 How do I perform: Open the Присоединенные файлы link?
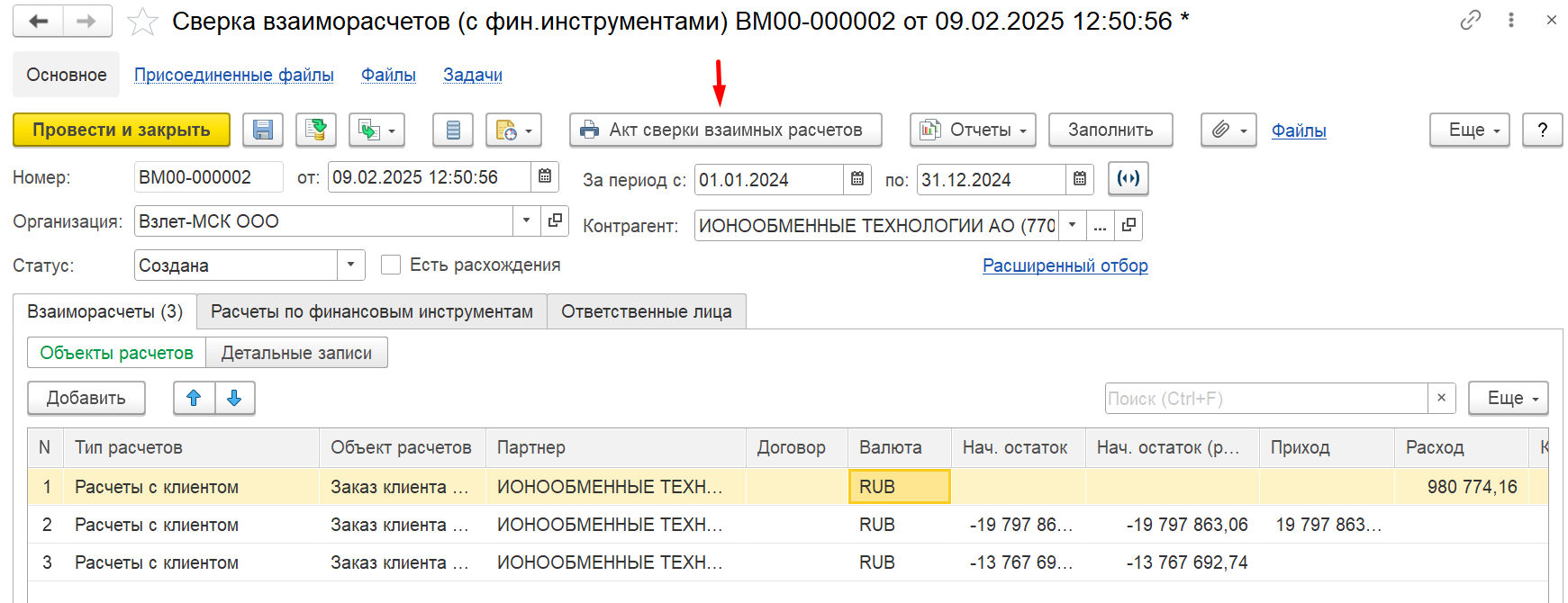point(234,75)
